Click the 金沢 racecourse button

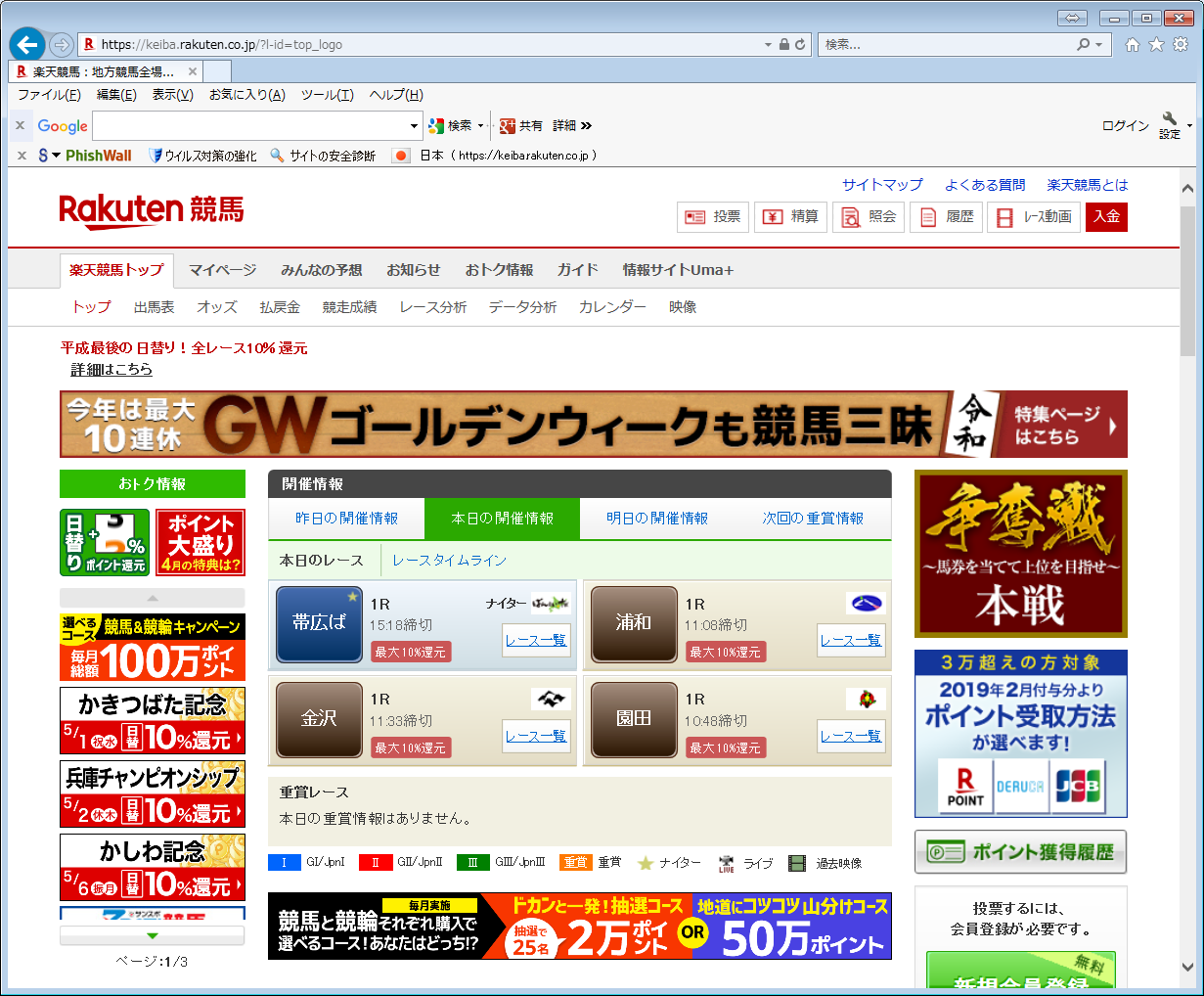319,719
